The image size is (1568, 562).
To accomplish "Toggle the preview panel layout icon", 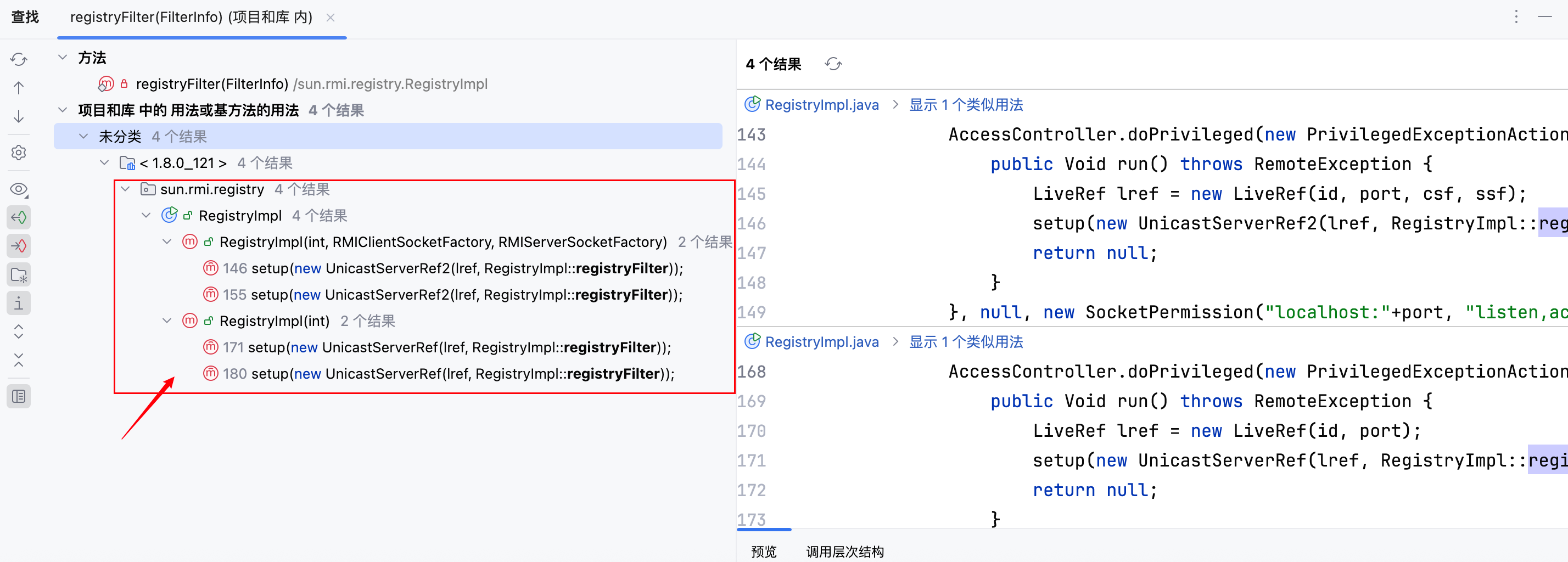I will pos(19,397).
